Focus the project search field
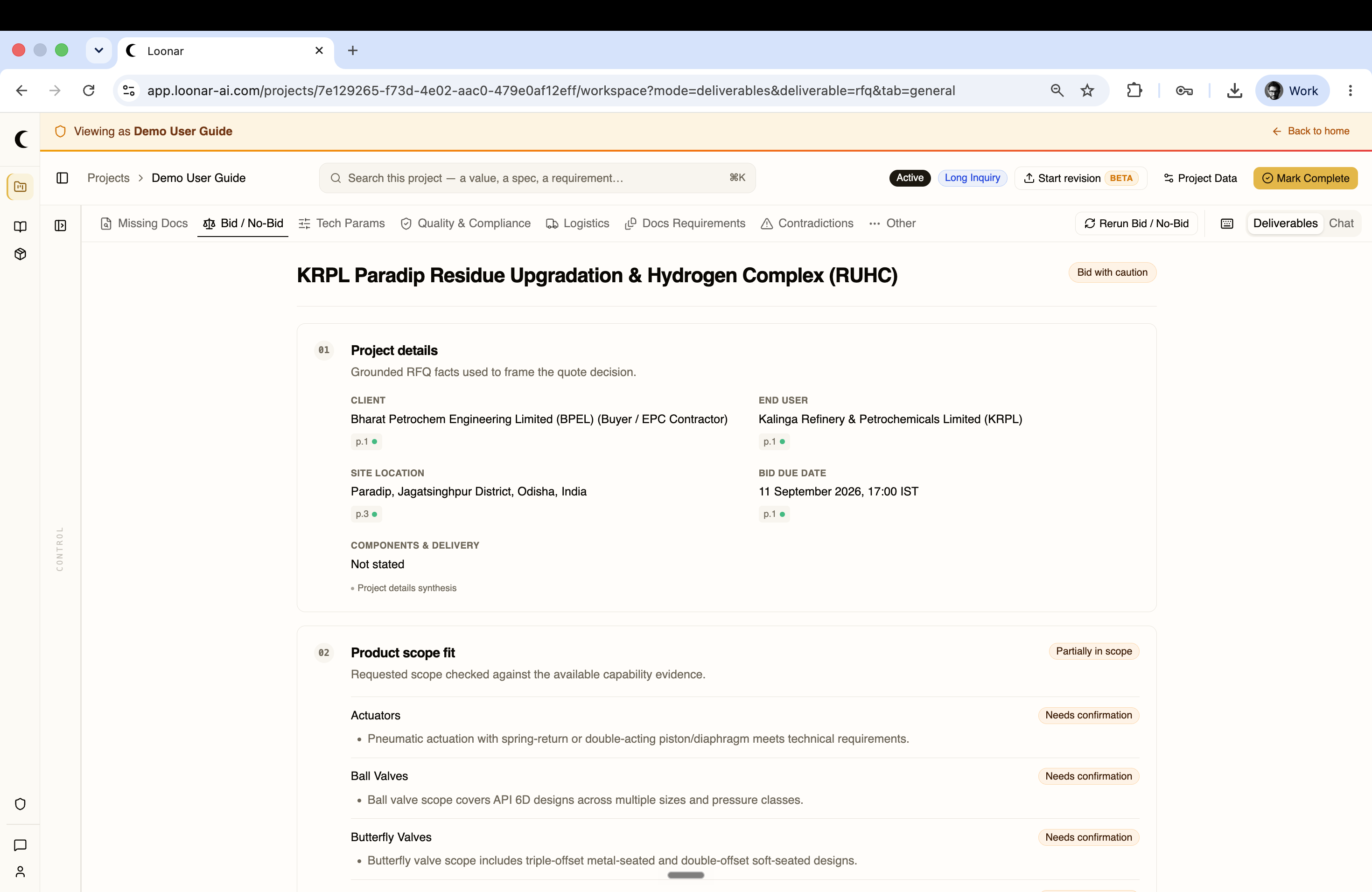The height and width of the screenshot is (892, 1372). point(537,178)
